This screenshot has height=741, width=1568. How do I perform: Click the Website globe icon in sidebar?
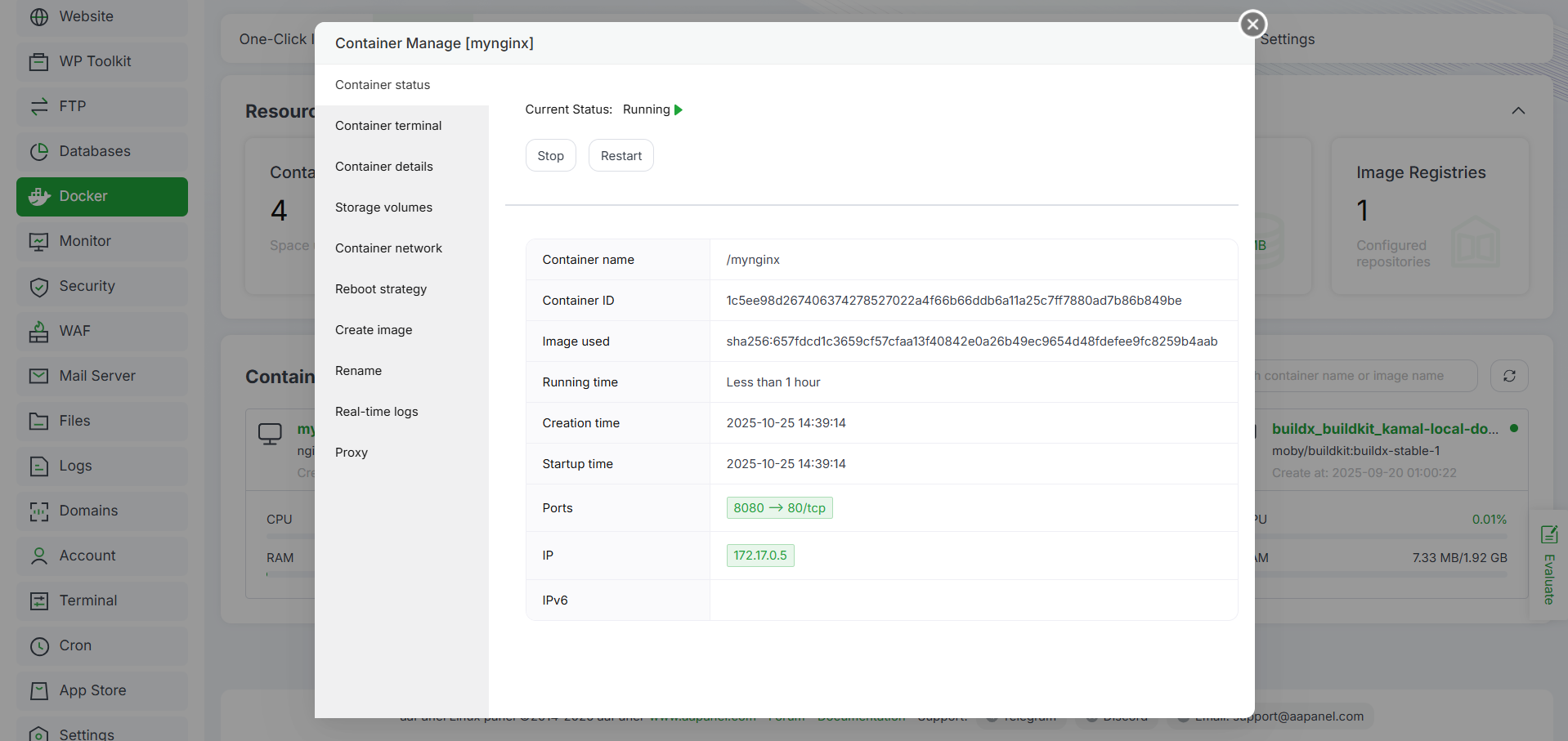point(38,16)
